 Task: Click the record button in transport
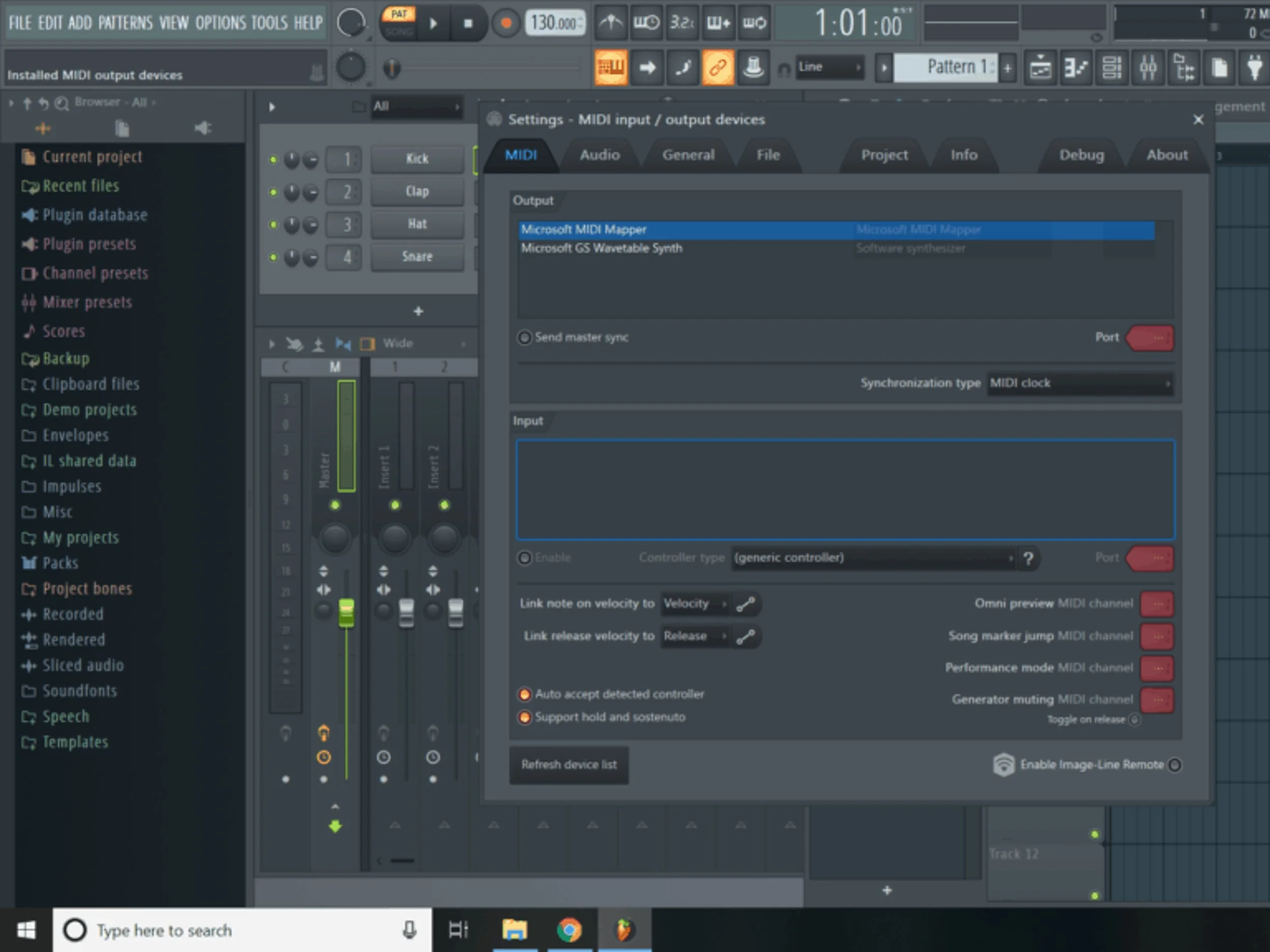click(x=506, y=23)
